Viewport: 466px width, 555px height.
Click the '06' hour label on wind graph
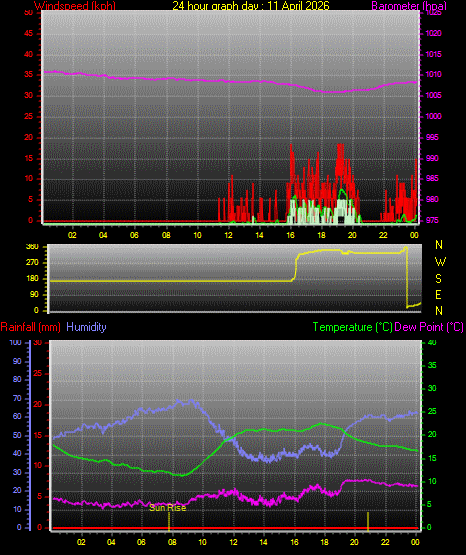pos(134,235)
